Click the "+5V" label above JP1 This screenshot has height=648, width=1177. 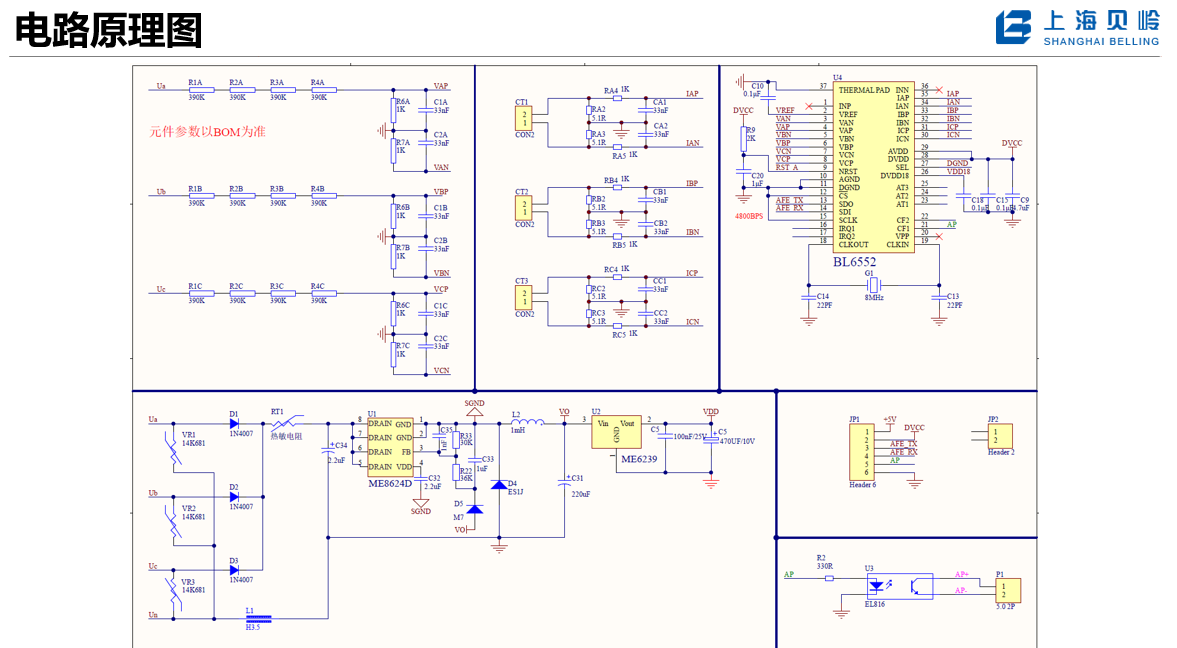(890, 420)
